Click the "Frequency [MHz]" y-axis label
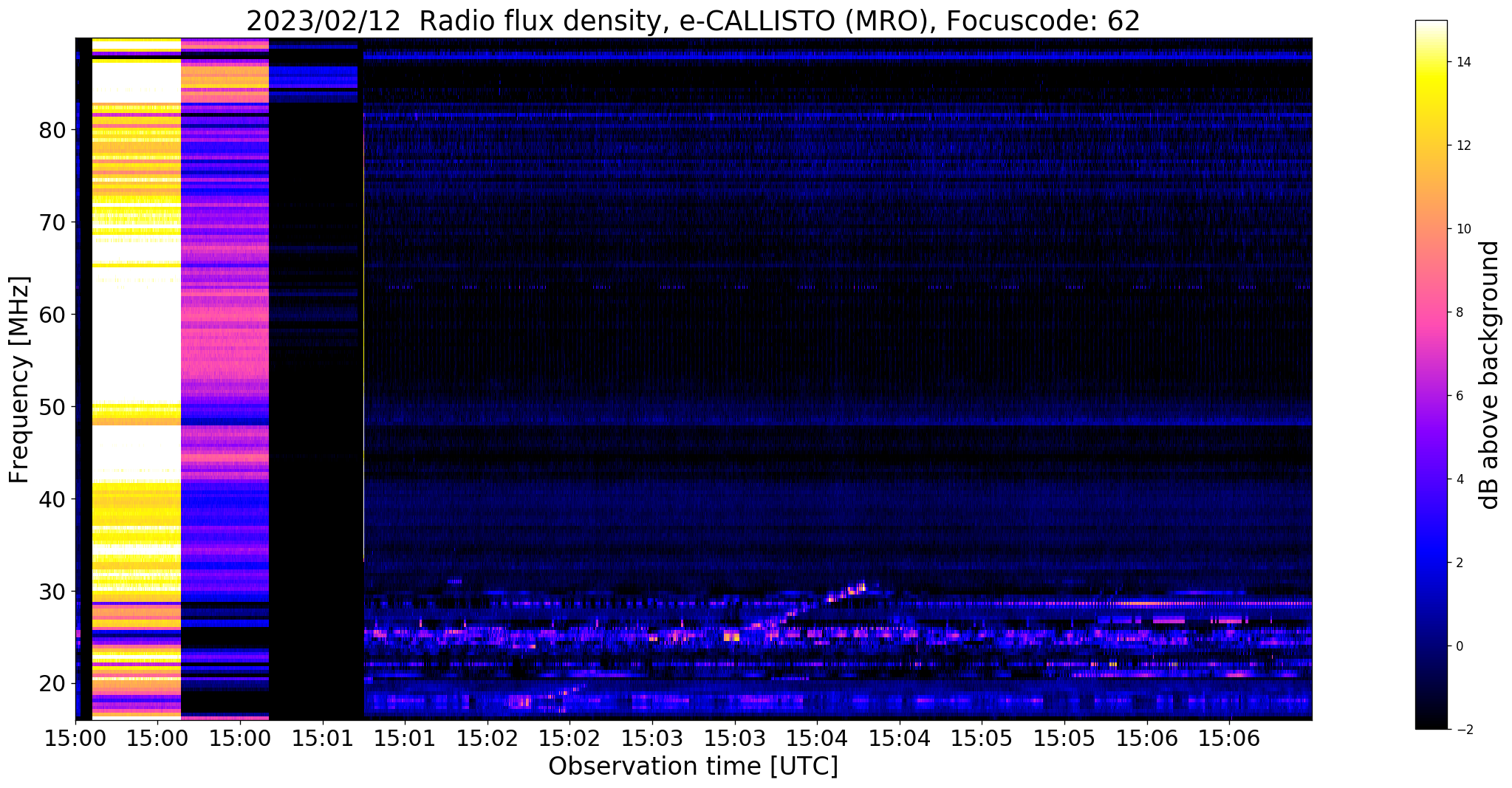 (20, 380)
